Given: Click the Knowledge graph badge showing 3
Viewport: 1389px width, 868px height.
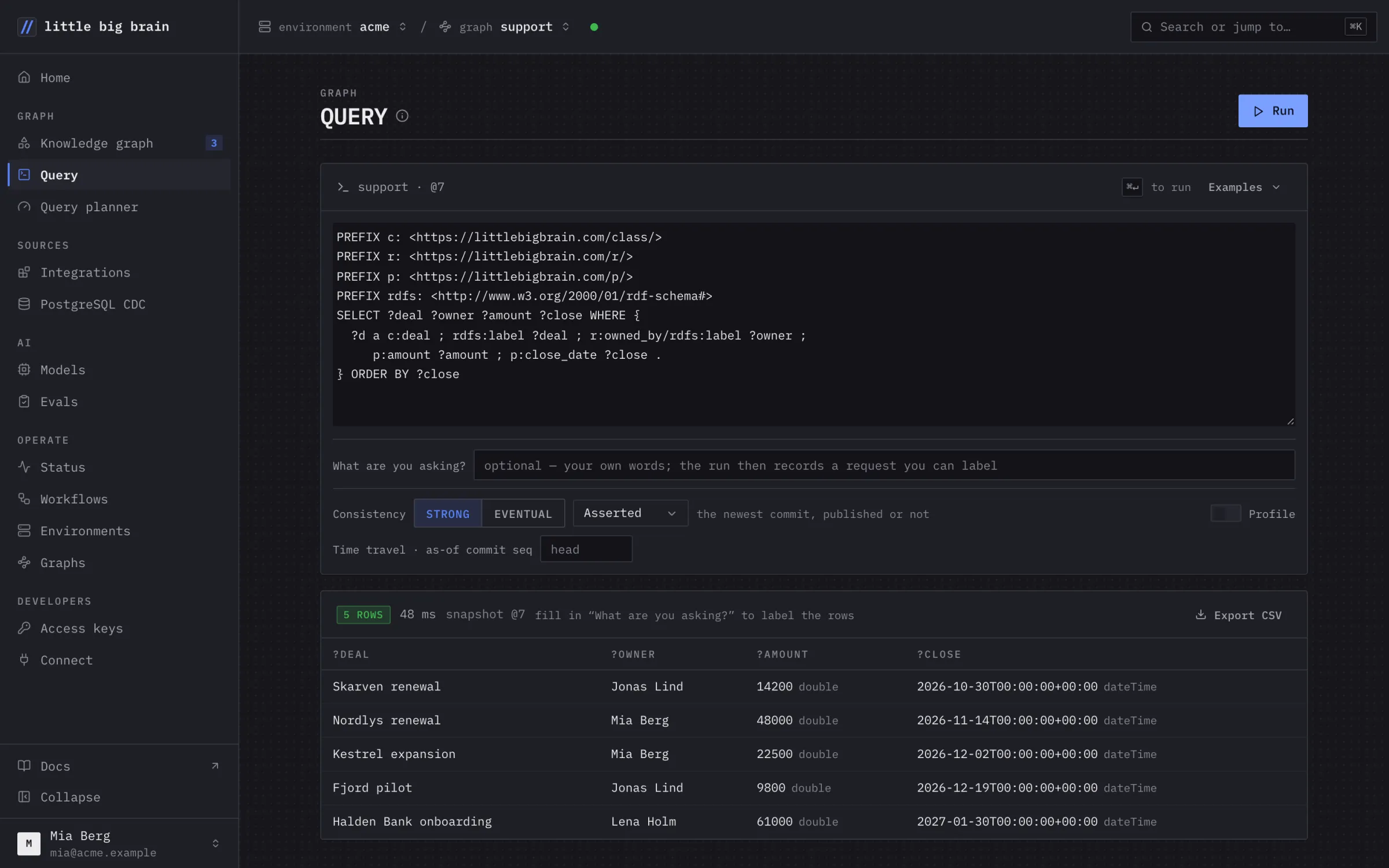Looking at the screenshot, I should tap(214, 143).
